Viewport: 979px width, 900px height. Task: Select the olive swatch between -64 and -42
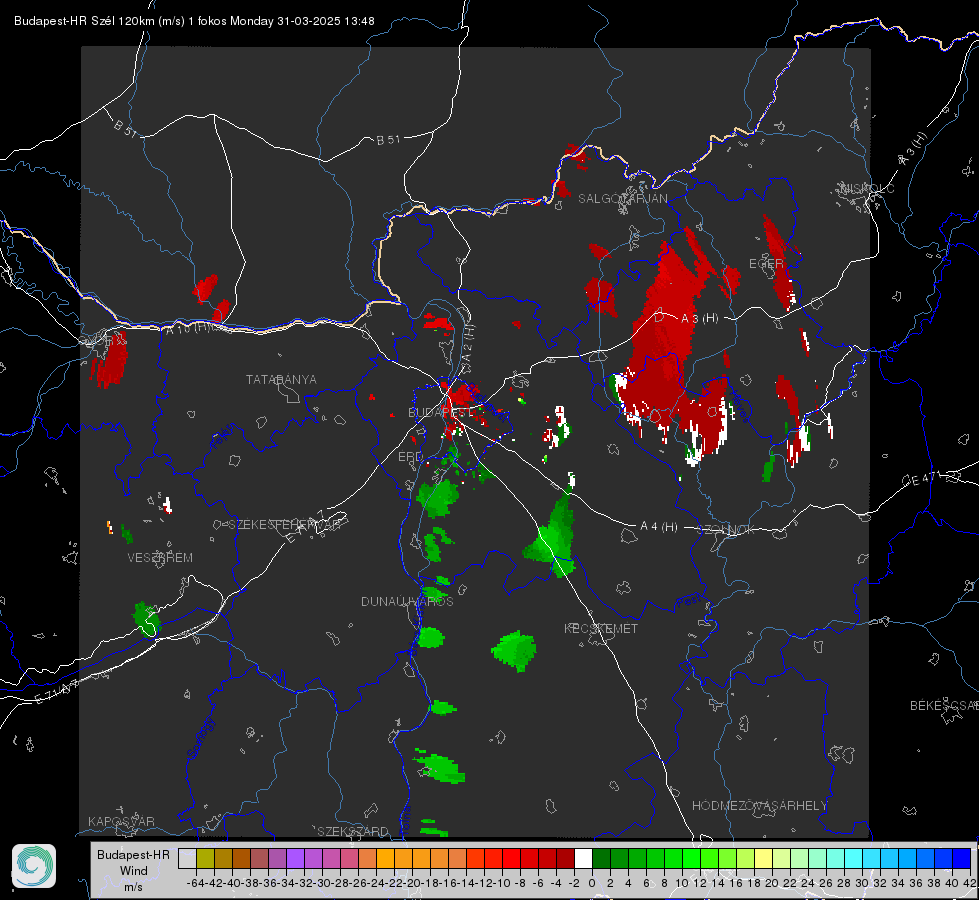205,858
